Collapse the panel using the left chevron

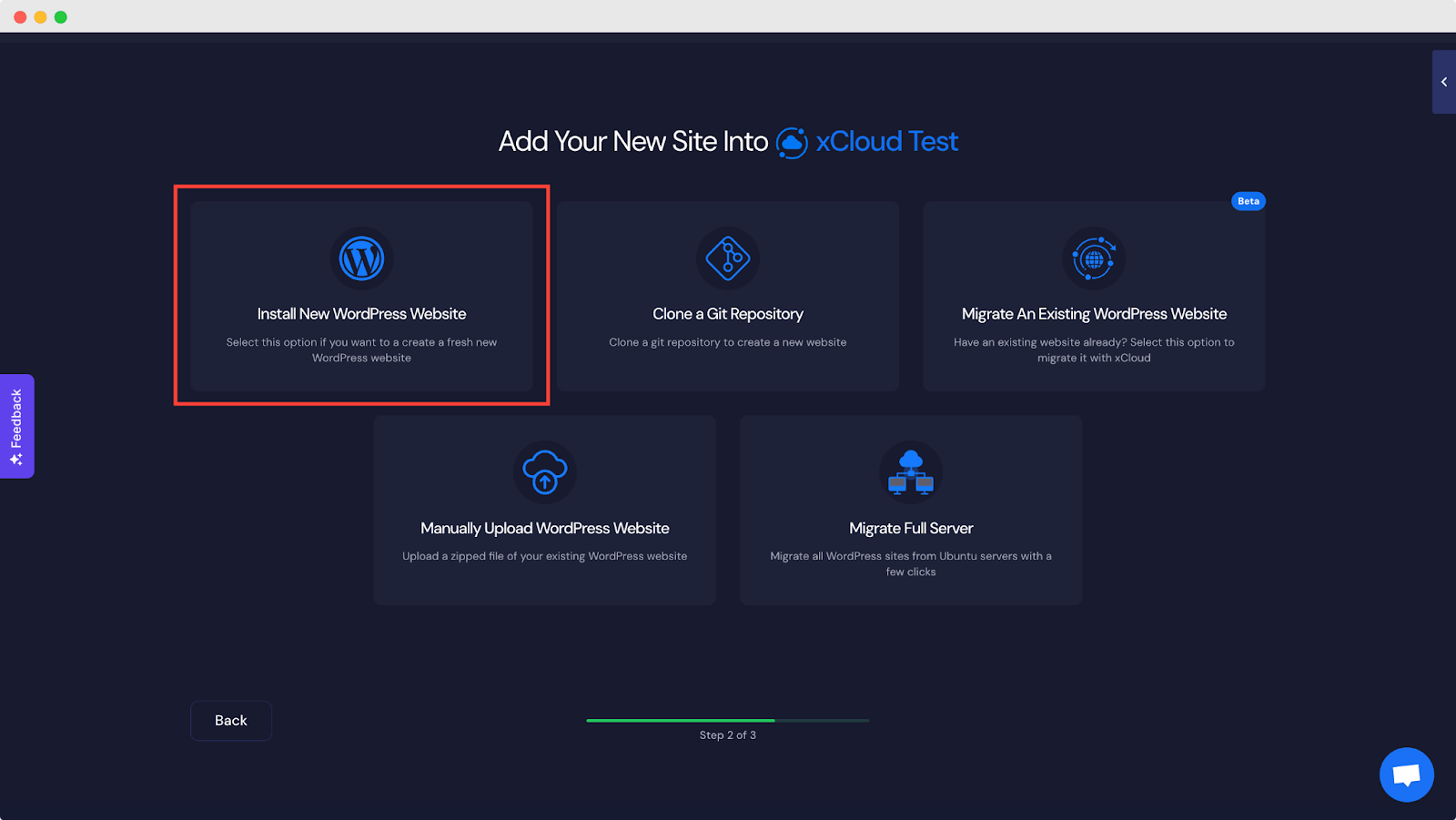point(1443,82)
